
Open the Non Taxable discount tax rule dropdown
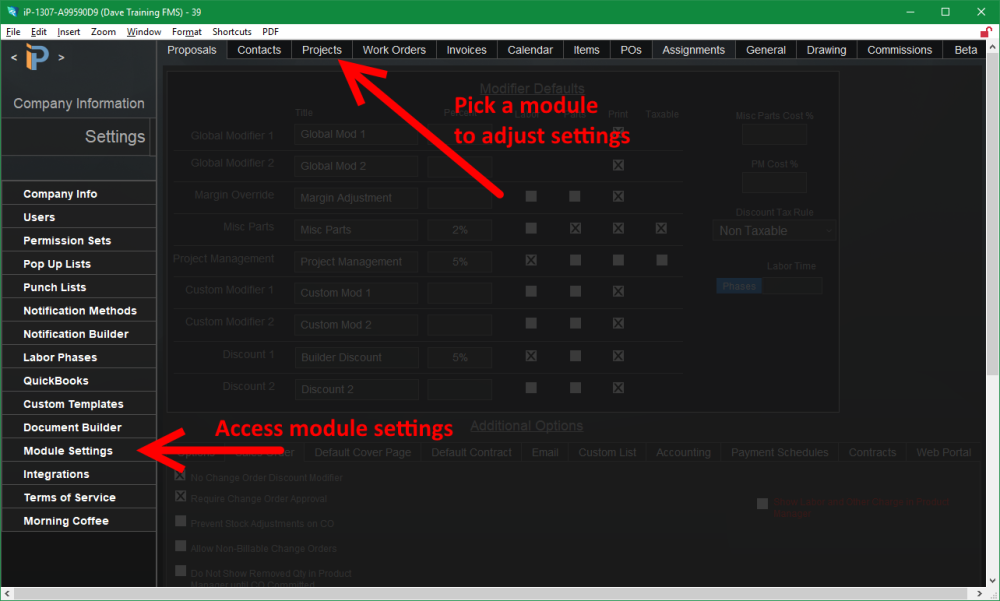pyautogui.click(x=774, y=230)
